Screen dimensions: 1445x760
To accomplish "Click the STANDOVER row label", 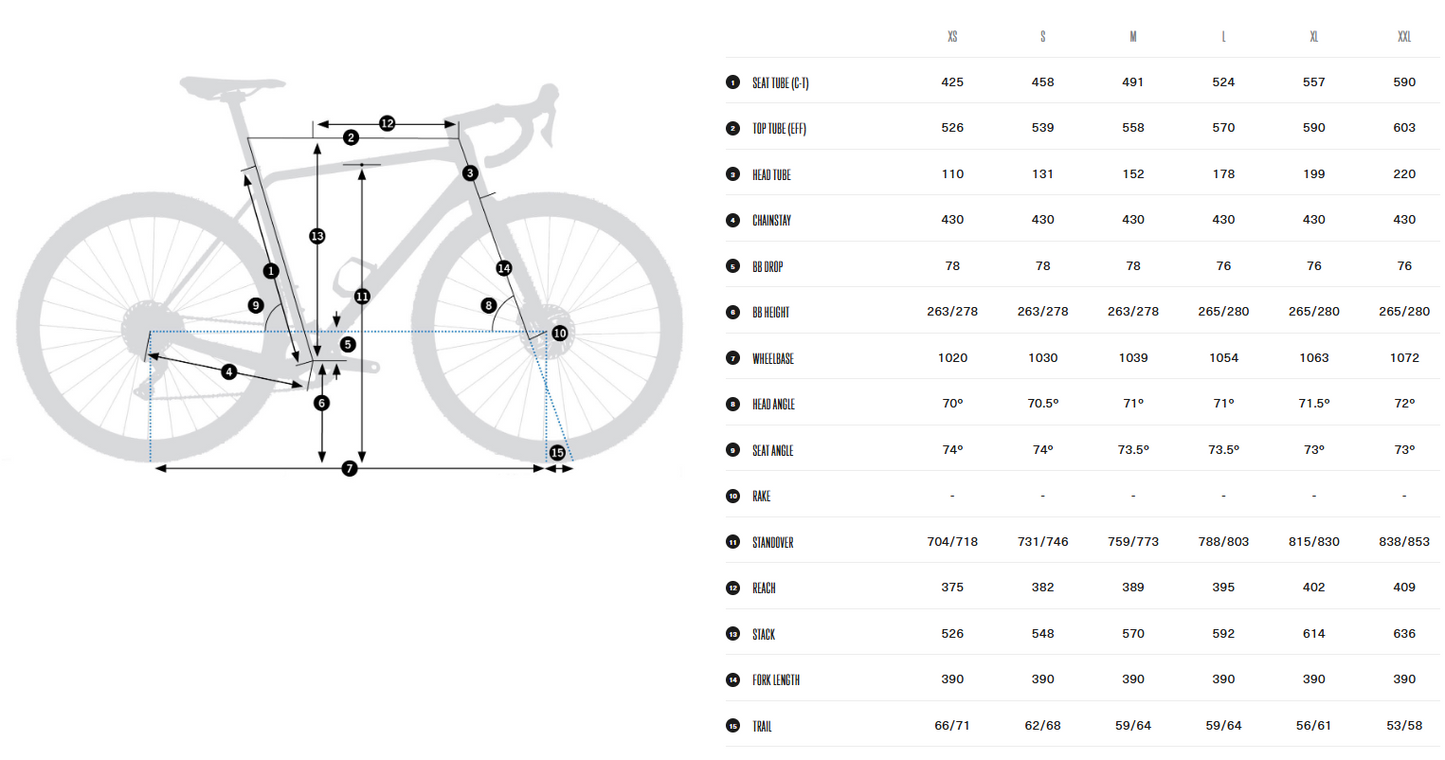I will coord(773,542).
